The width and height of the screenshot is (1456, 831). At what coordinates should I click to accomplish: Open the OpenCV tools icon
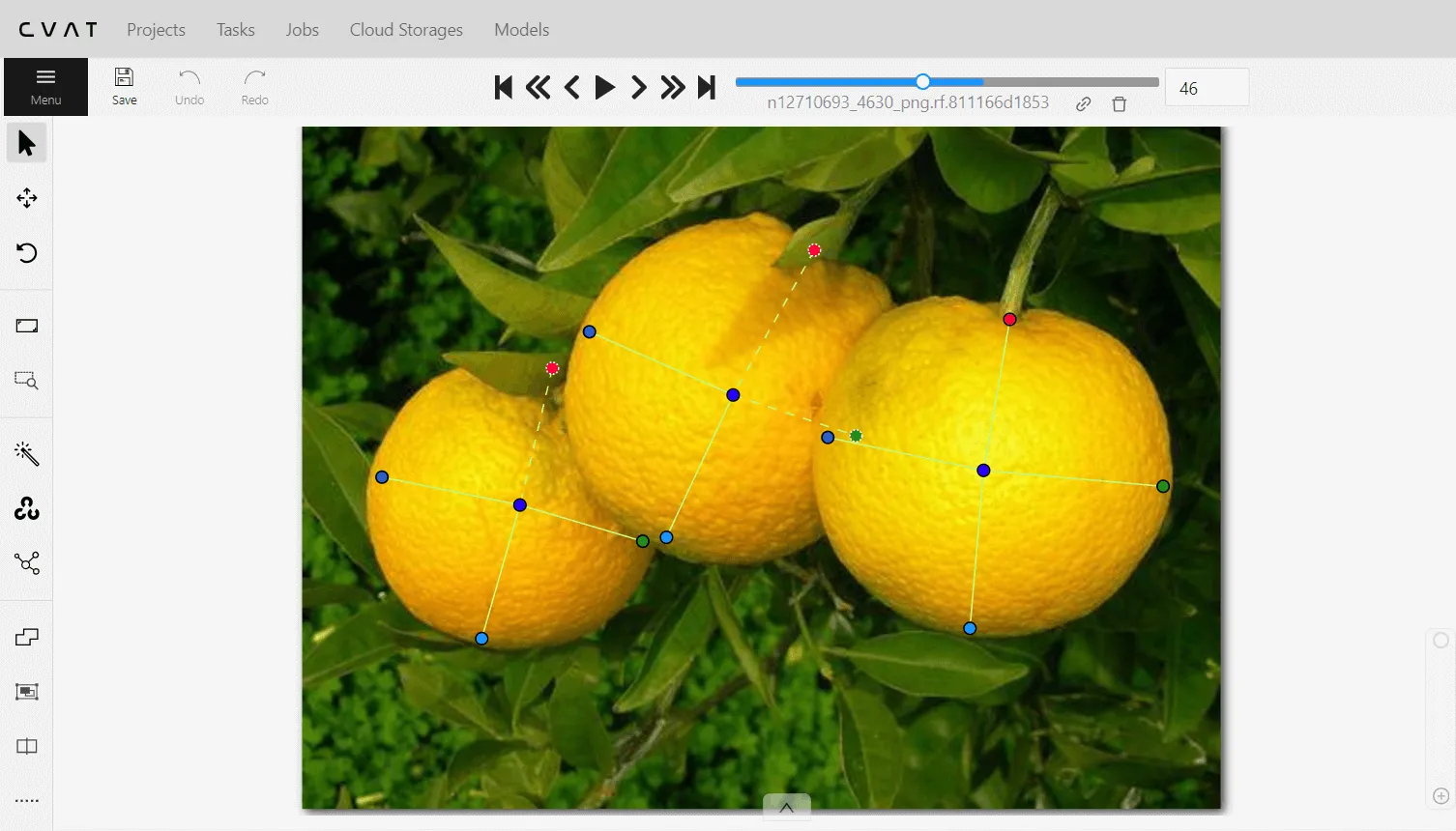click(x=26, y=508)
